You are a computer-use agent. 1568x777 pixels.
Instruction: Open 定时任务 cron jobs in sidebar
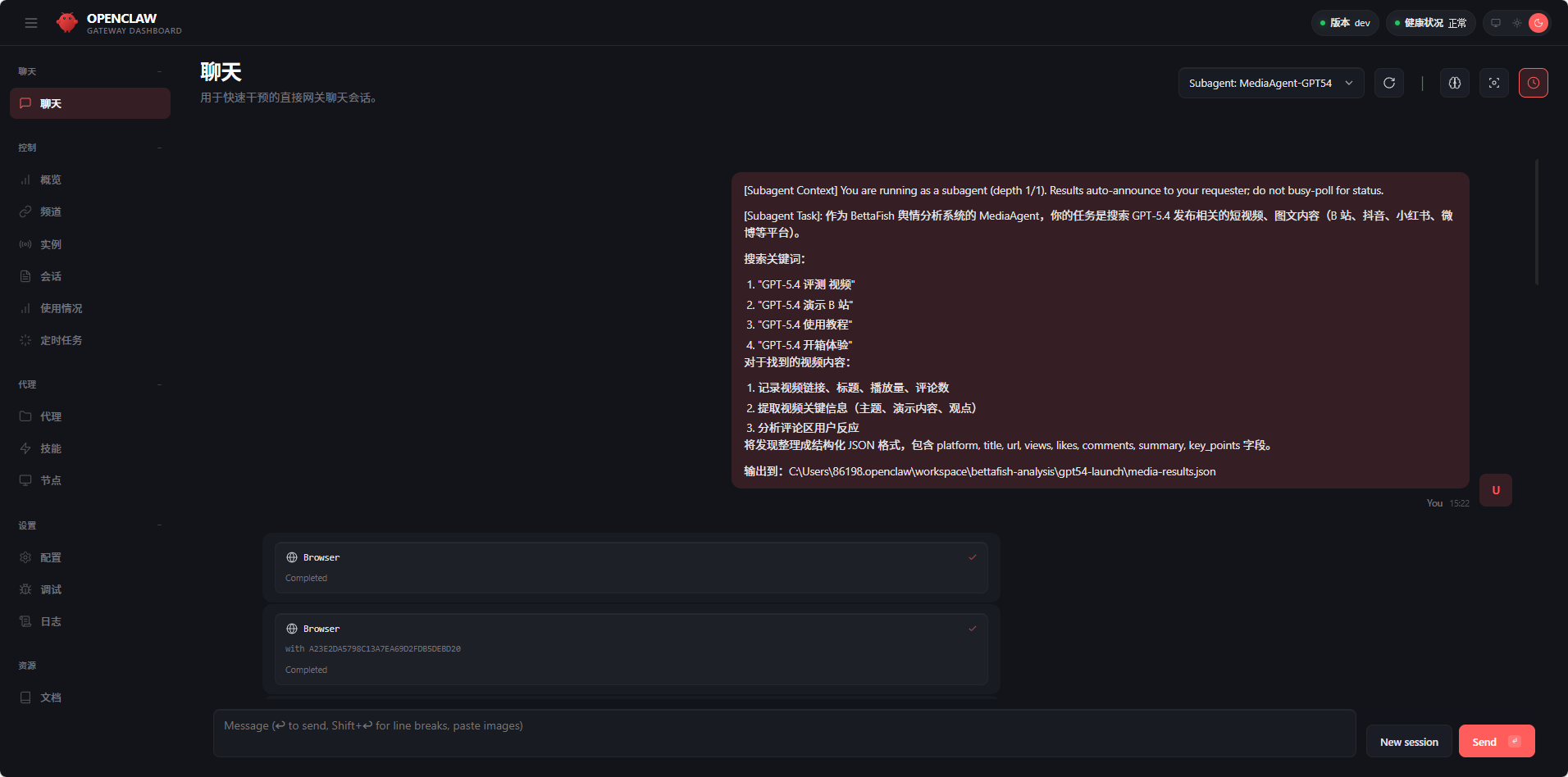pos(90,340)
